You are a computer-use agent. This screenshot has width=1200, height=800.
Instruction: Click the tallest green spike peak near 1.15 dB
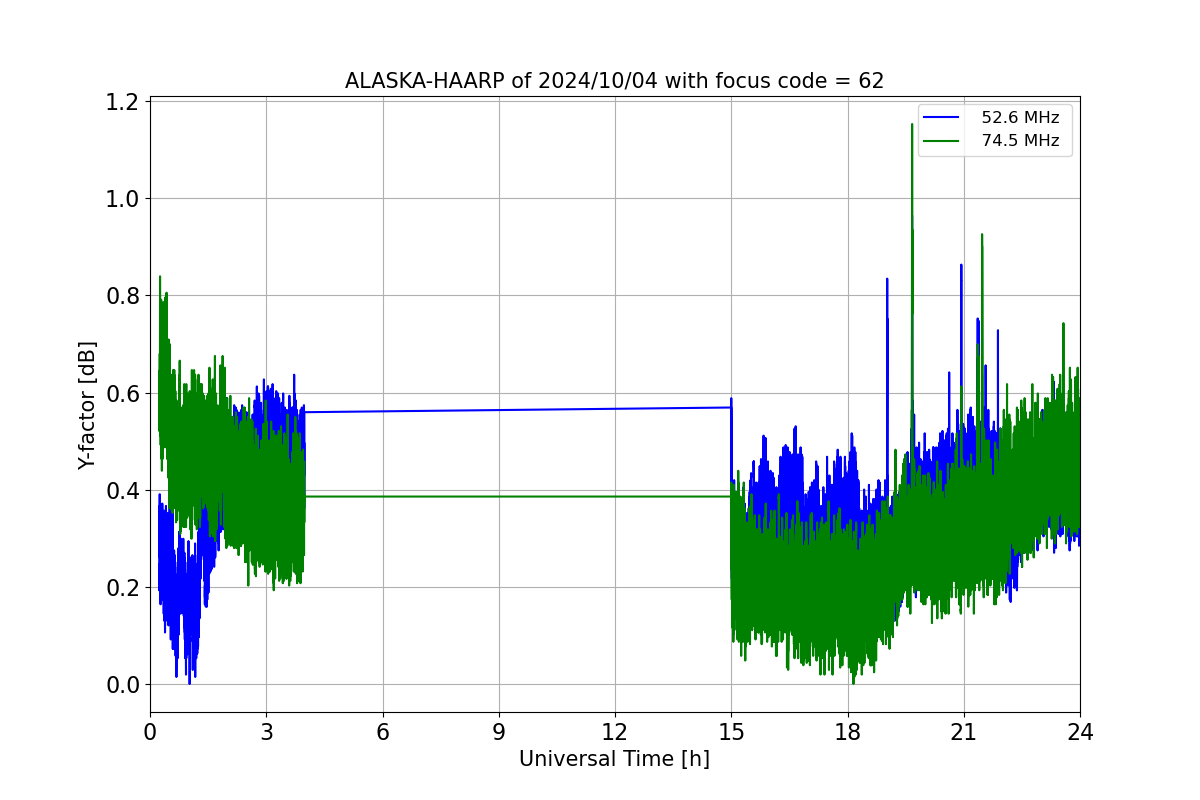pos(912,126)
